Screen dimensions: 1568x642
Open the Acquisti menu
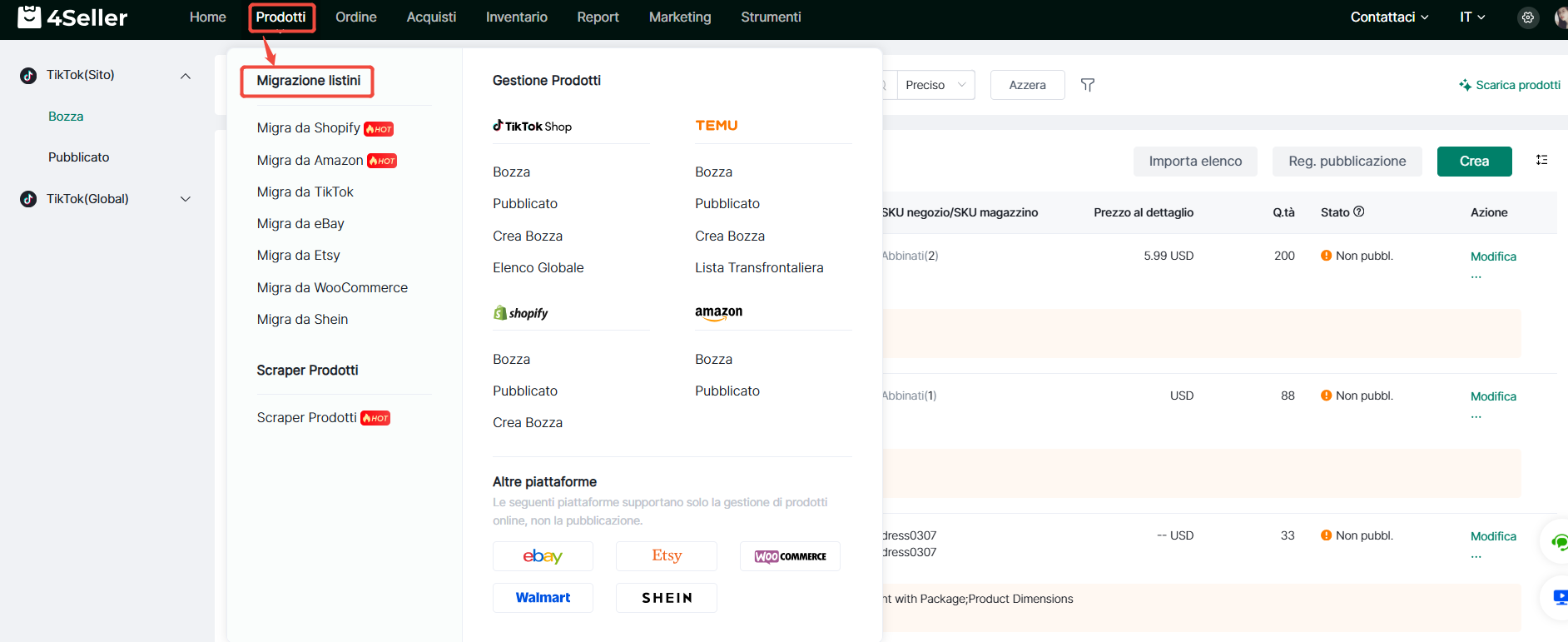pos(431,17)
